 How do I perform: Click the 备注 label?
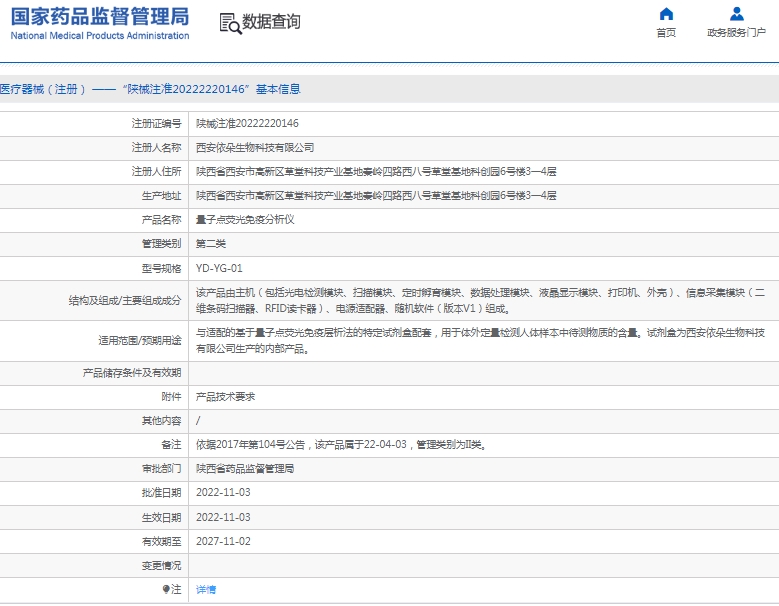tap(171, 445)
